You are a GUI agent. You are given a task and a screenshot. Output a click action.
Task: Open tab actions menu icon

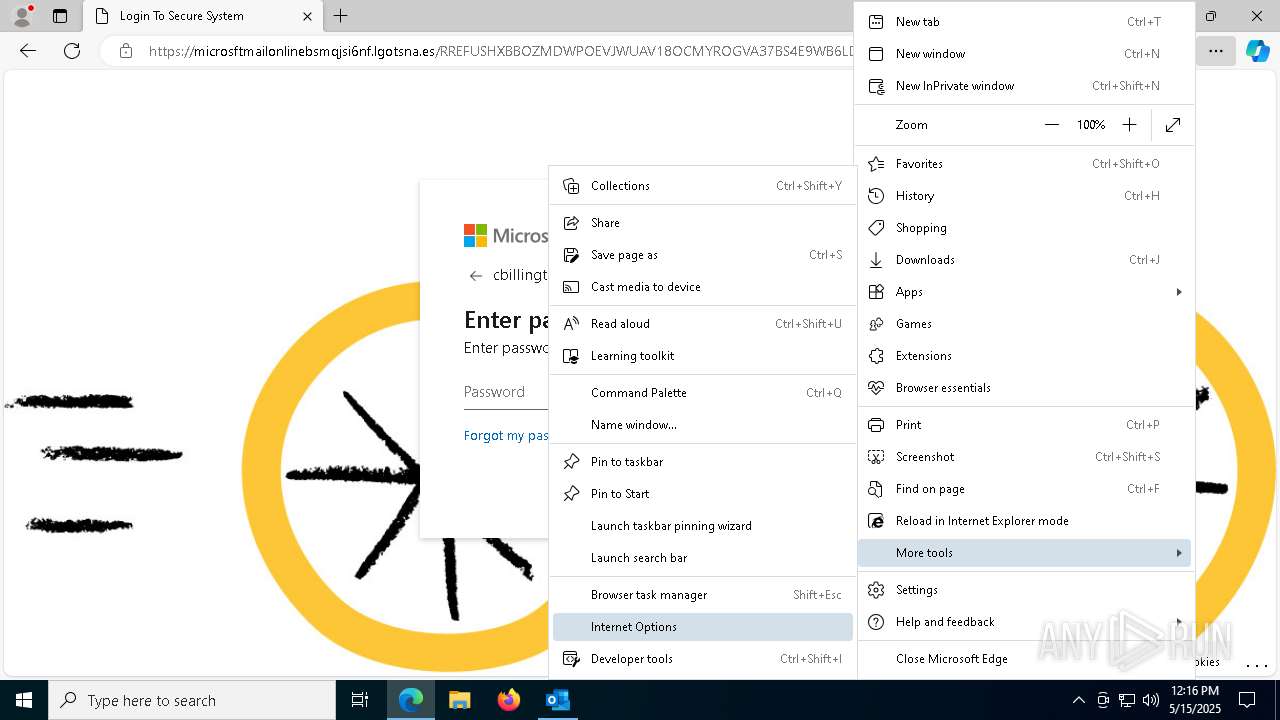[60, 16]
